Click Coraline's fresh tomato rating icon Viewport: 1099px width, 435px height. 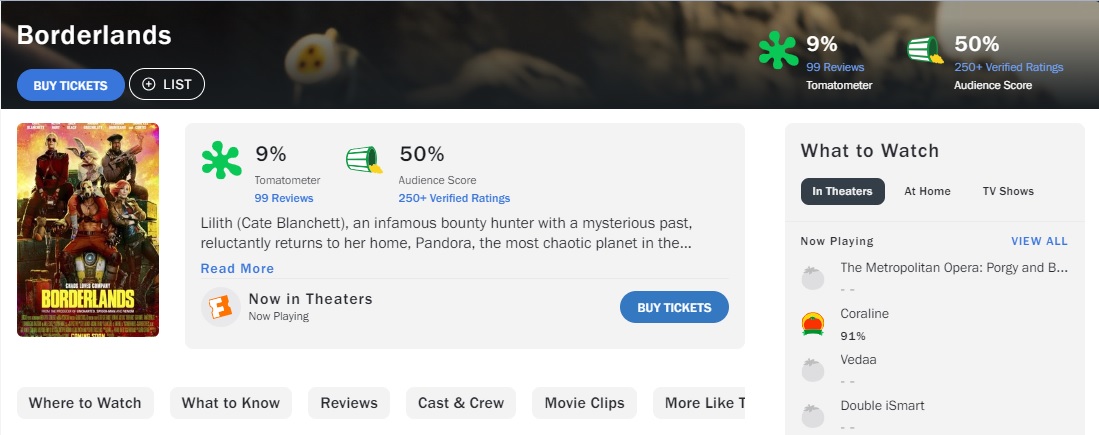pos(813,323)
